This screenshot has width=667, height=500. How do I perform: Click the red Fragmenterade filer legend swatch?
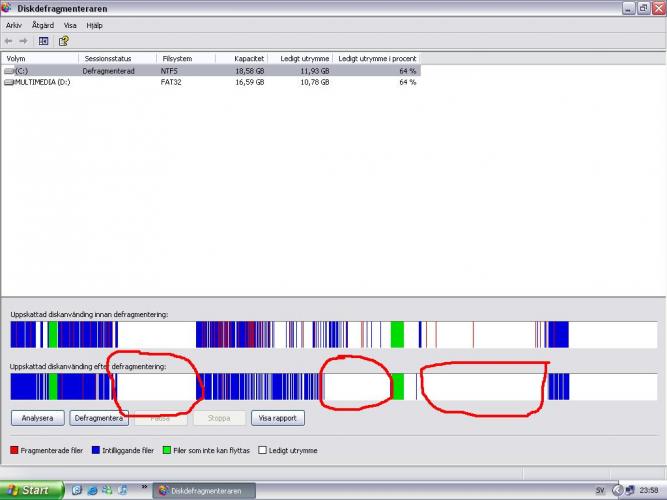coord(14,451)
